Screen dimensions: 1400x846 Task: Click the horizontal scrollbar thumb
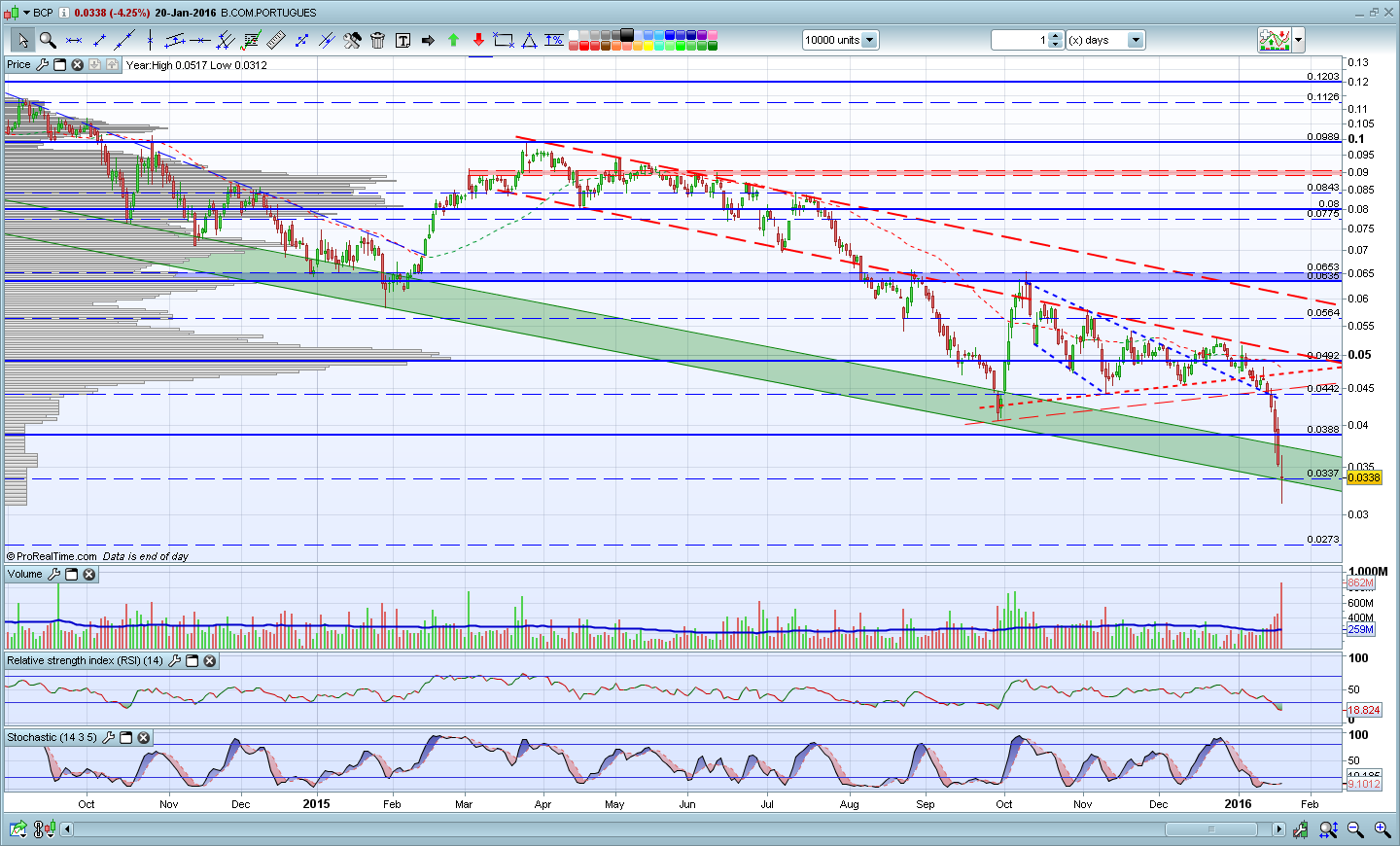click(x=1211, y=829)
